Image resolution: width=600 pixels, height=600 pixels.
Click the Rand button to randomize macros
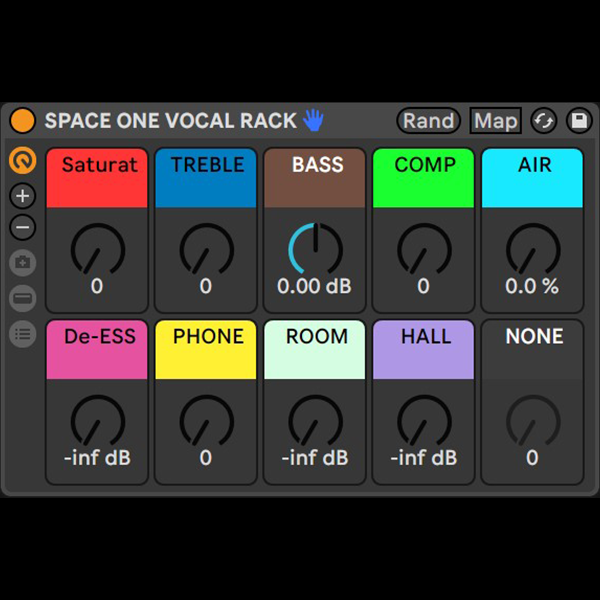coord(429,121)
